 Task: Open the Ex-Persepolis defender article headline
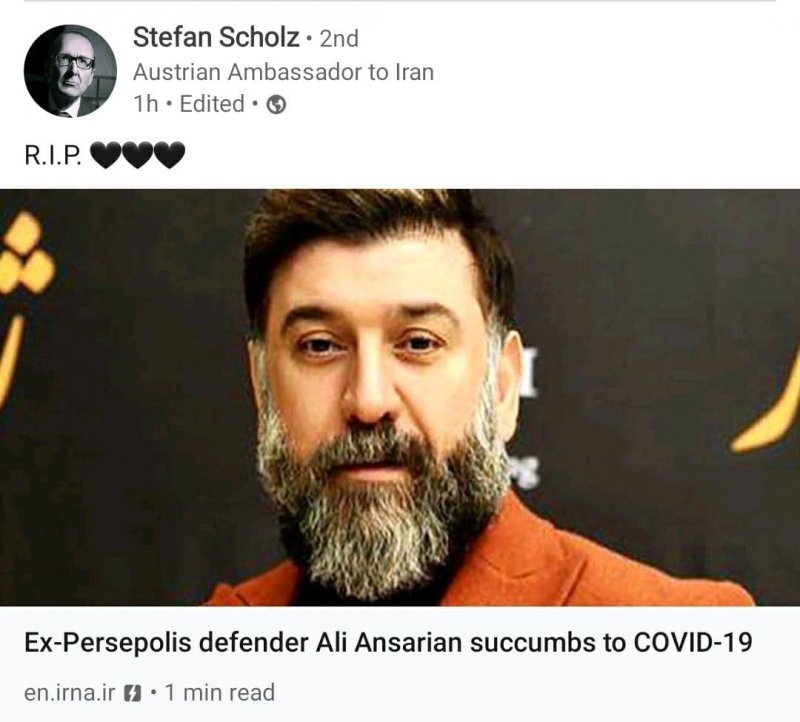(388, 642)
